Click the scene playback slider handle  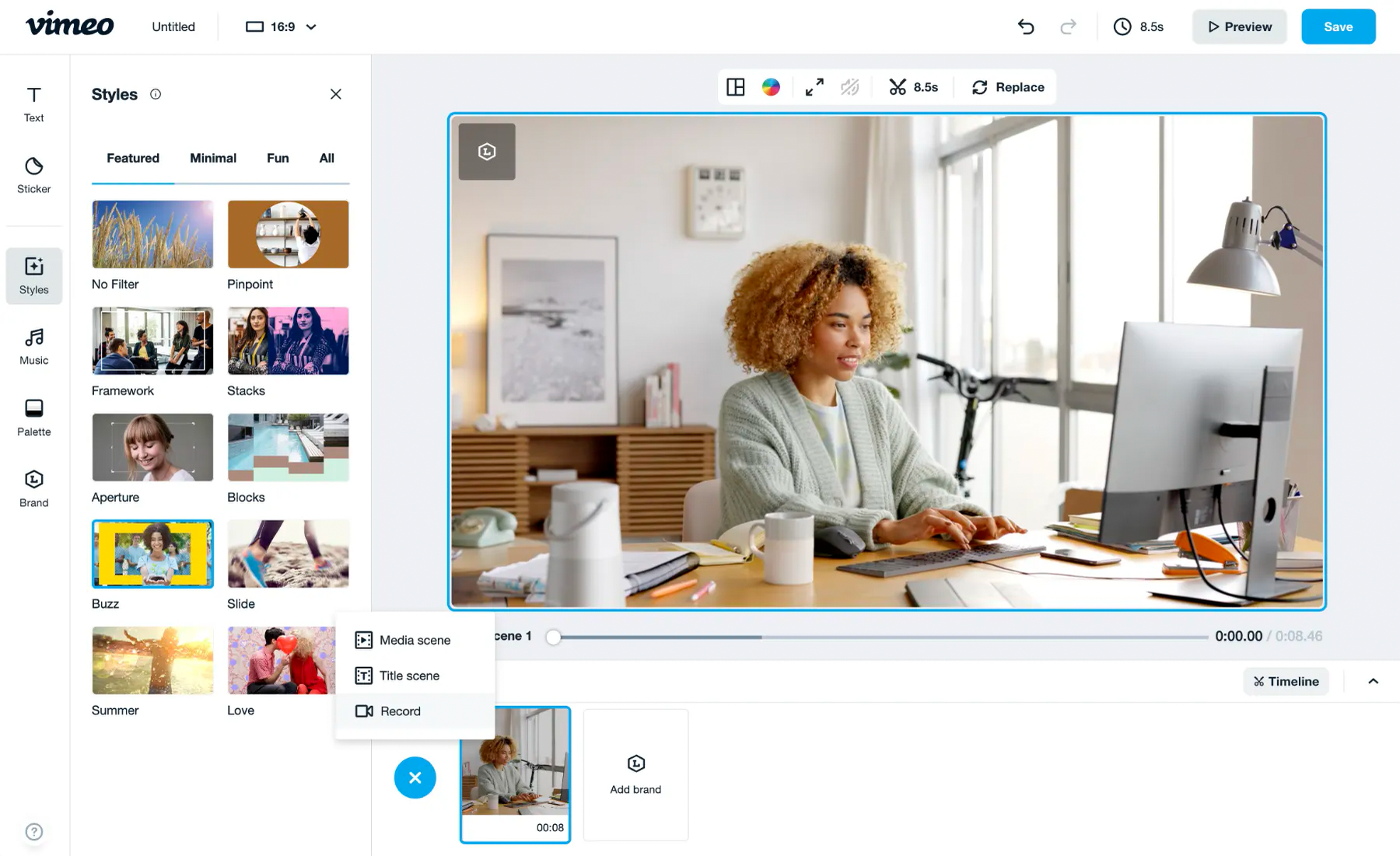click(553, 637)
